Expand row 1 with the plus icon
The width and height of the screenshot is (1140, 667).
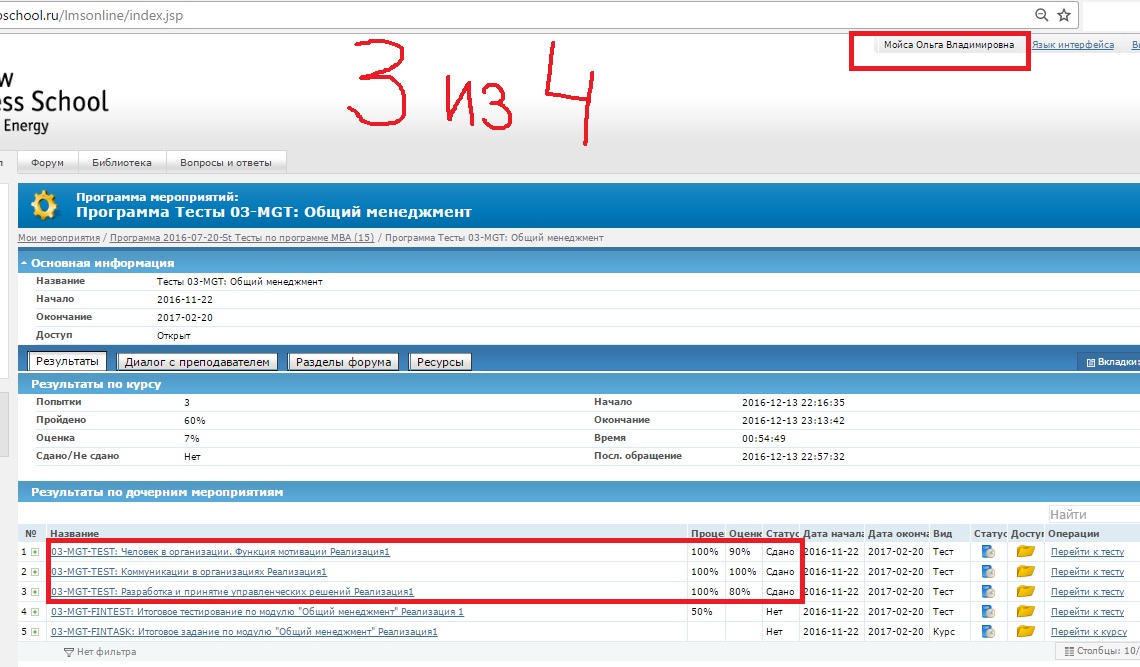pos(35,552)
